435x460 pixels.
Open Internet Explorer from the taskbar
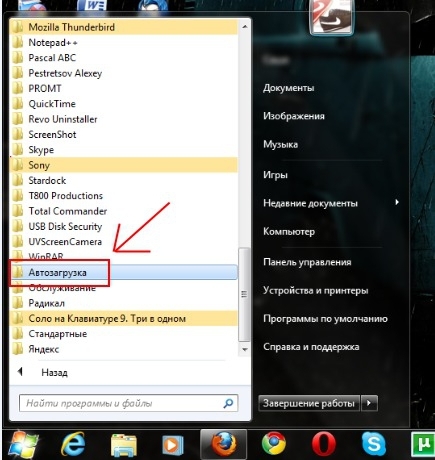pos(73,444)
